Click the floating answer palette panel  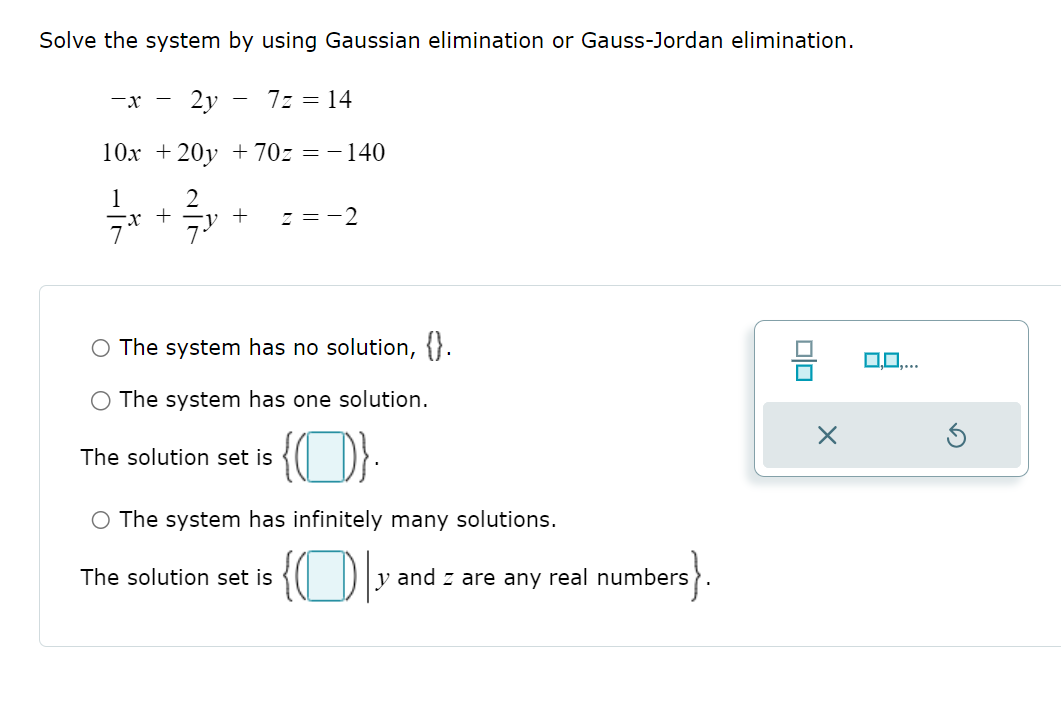(x=891, y=398)
